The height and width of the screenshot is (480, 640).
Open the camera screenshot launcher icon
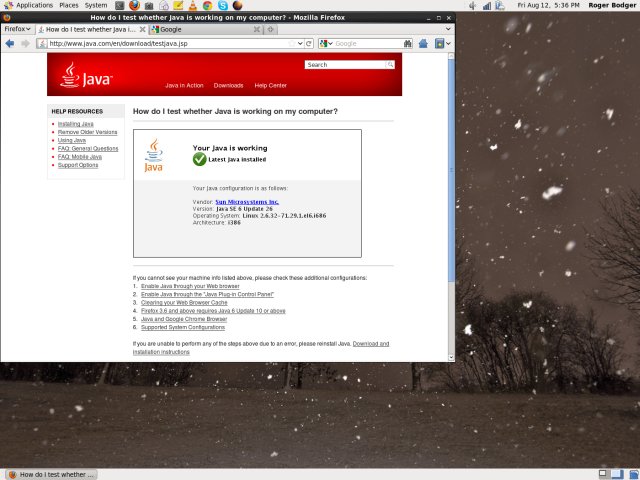click(x=149, y=6)
